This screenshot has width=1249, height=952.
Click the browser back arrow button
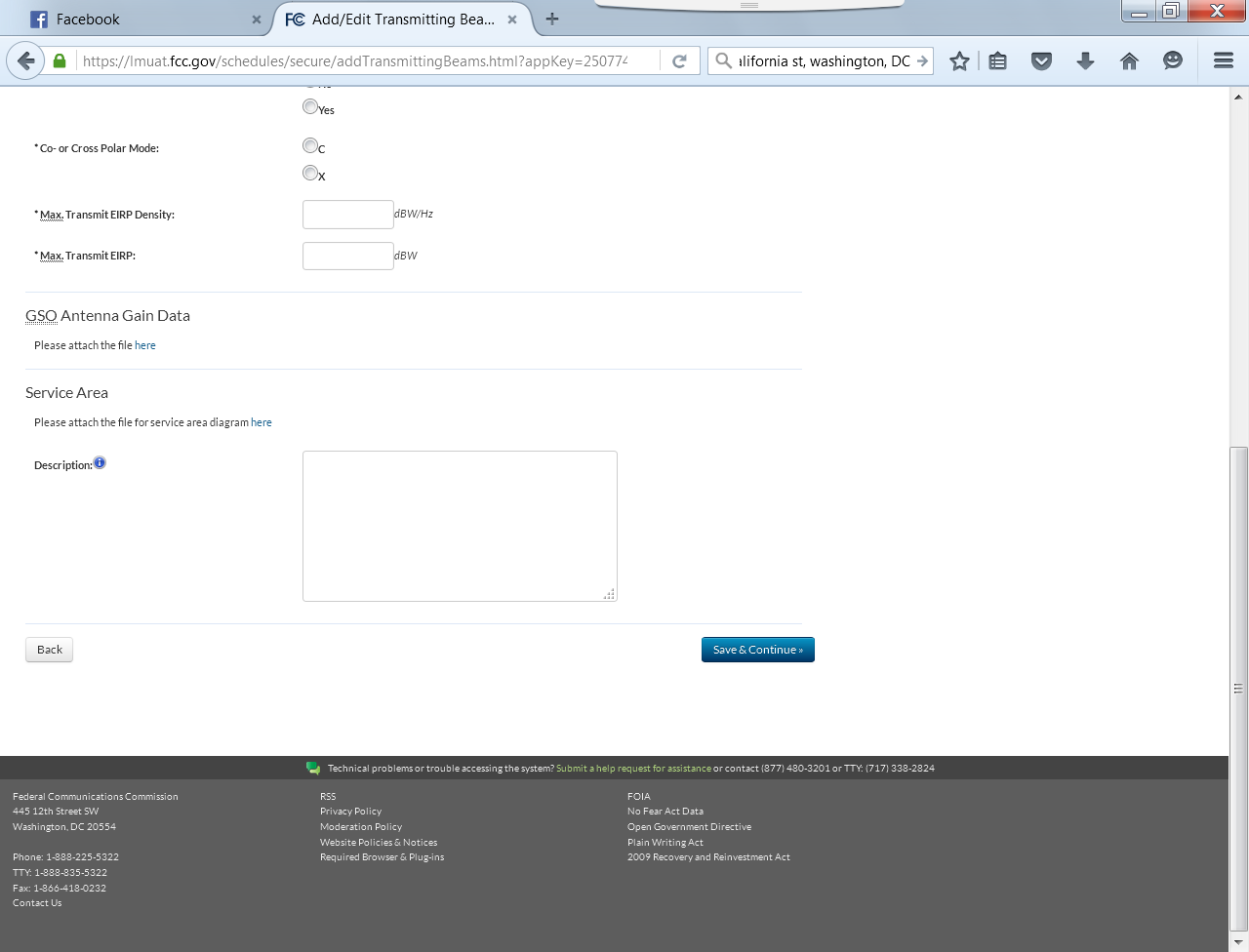26,60
